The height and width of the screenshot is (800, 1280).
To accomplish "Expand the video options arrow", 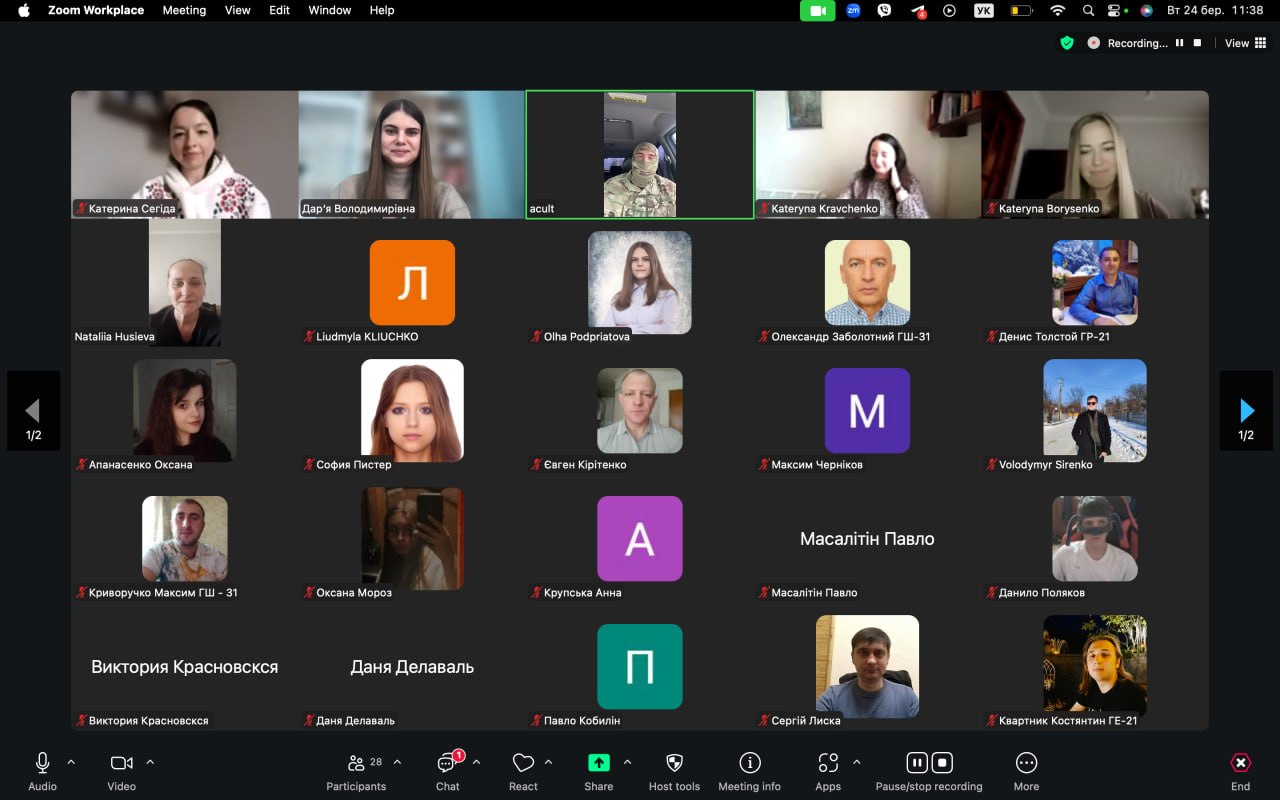I will click(x=150, y=762).
